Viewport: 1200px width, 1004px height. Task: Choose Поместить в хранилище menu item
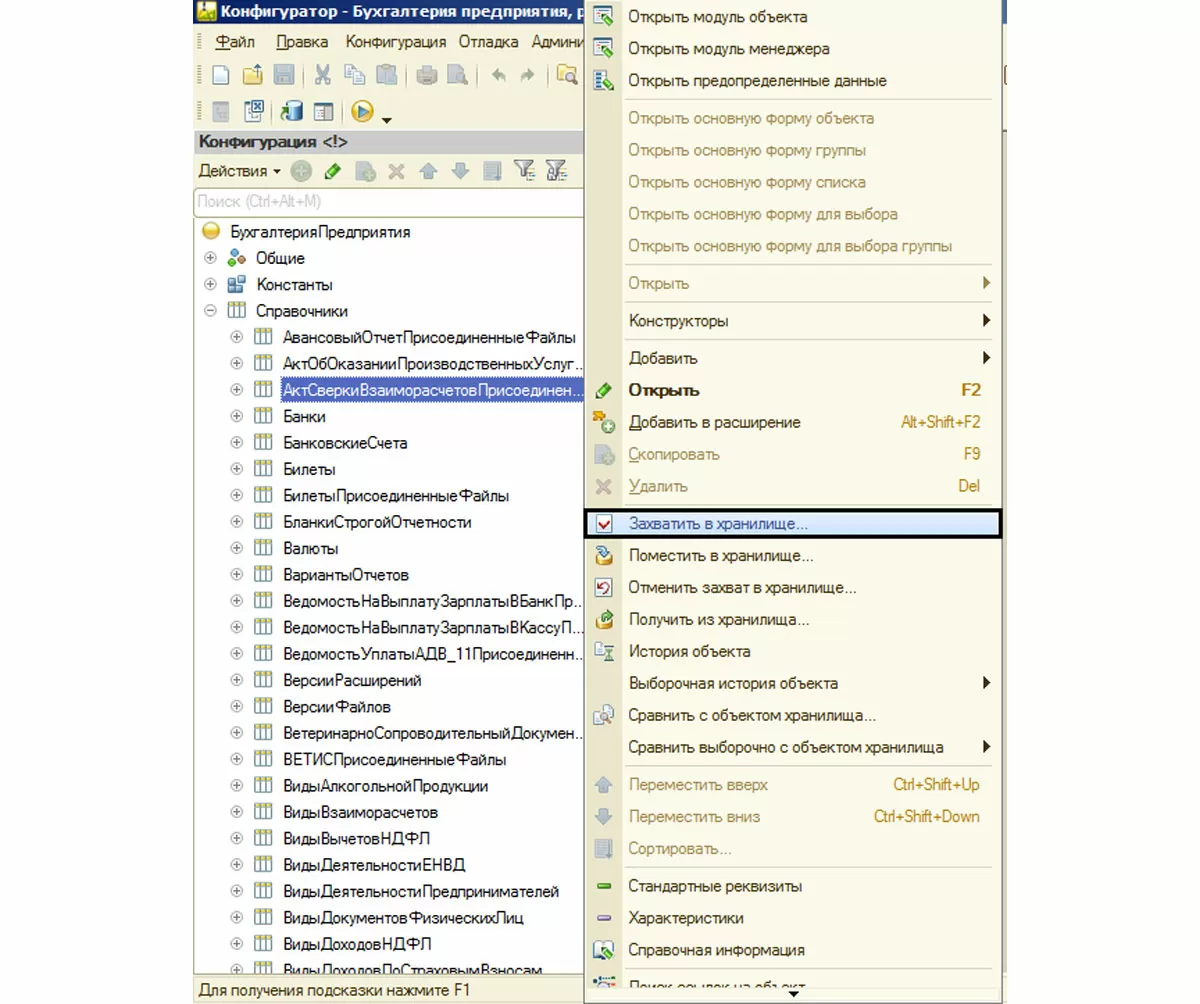point(793,555)
